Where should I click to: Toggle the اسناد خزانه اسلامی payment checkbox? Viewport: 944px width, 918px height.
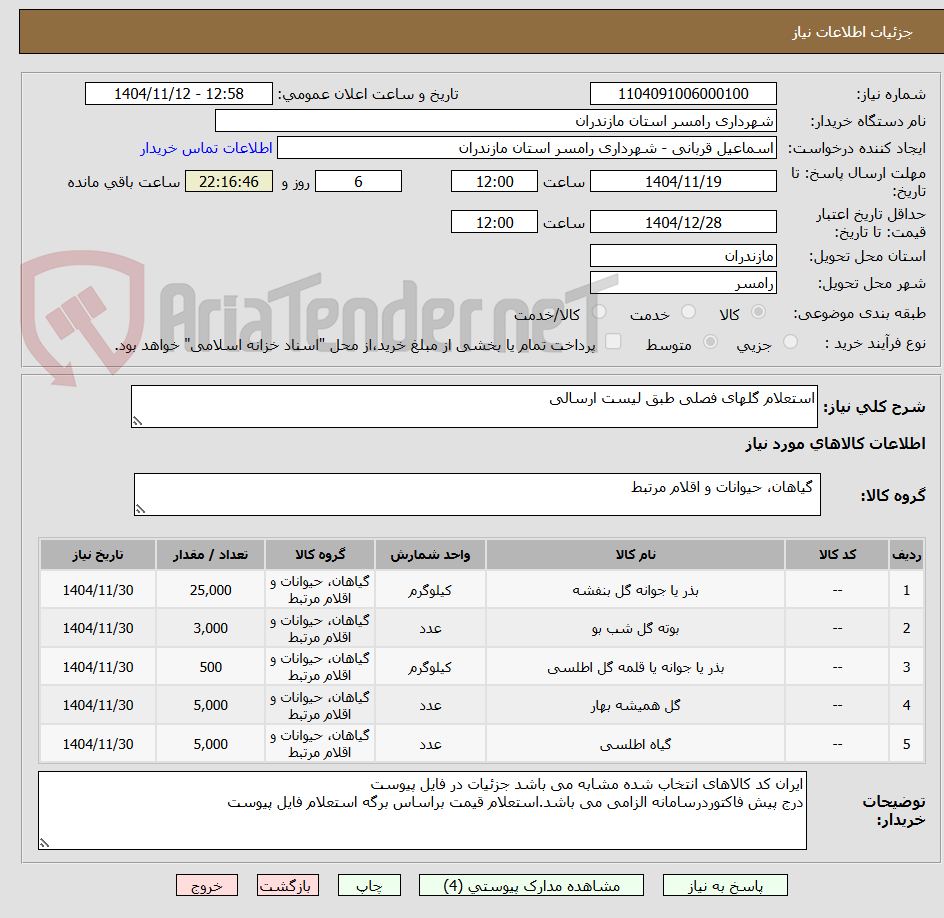click(x=613, y=341)
